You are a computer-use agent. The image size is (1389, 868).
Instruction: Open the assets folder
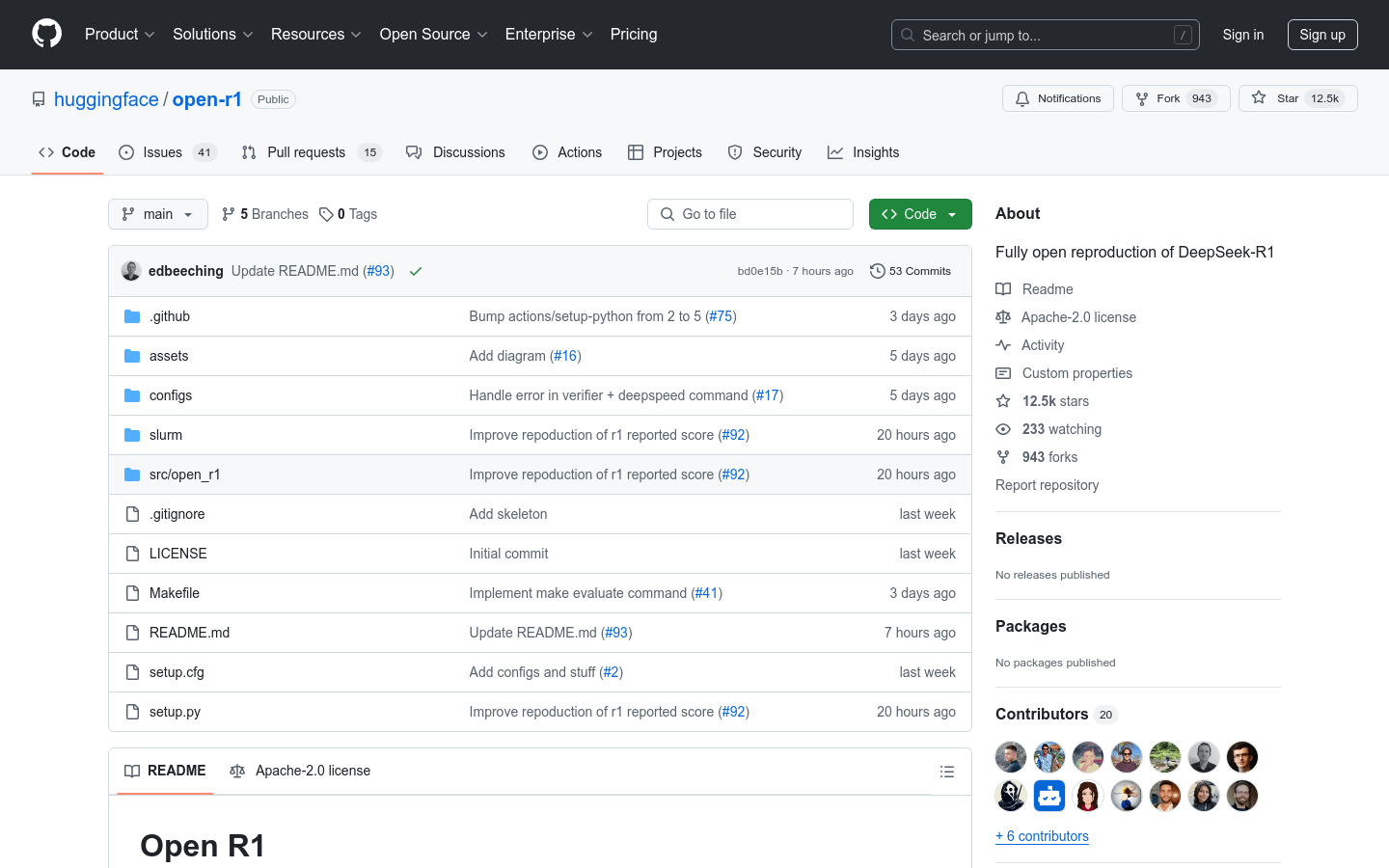pos(169,356)
